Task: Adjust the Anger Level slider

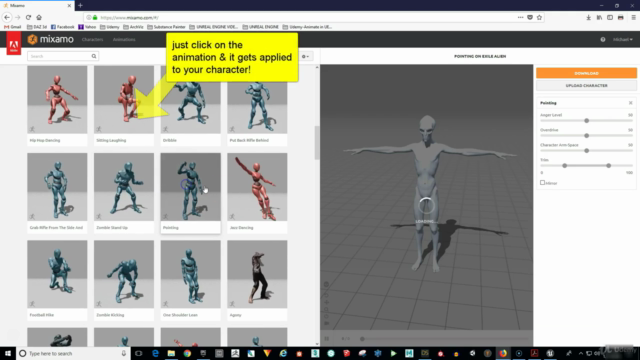Action: click(x=587, y=121)
